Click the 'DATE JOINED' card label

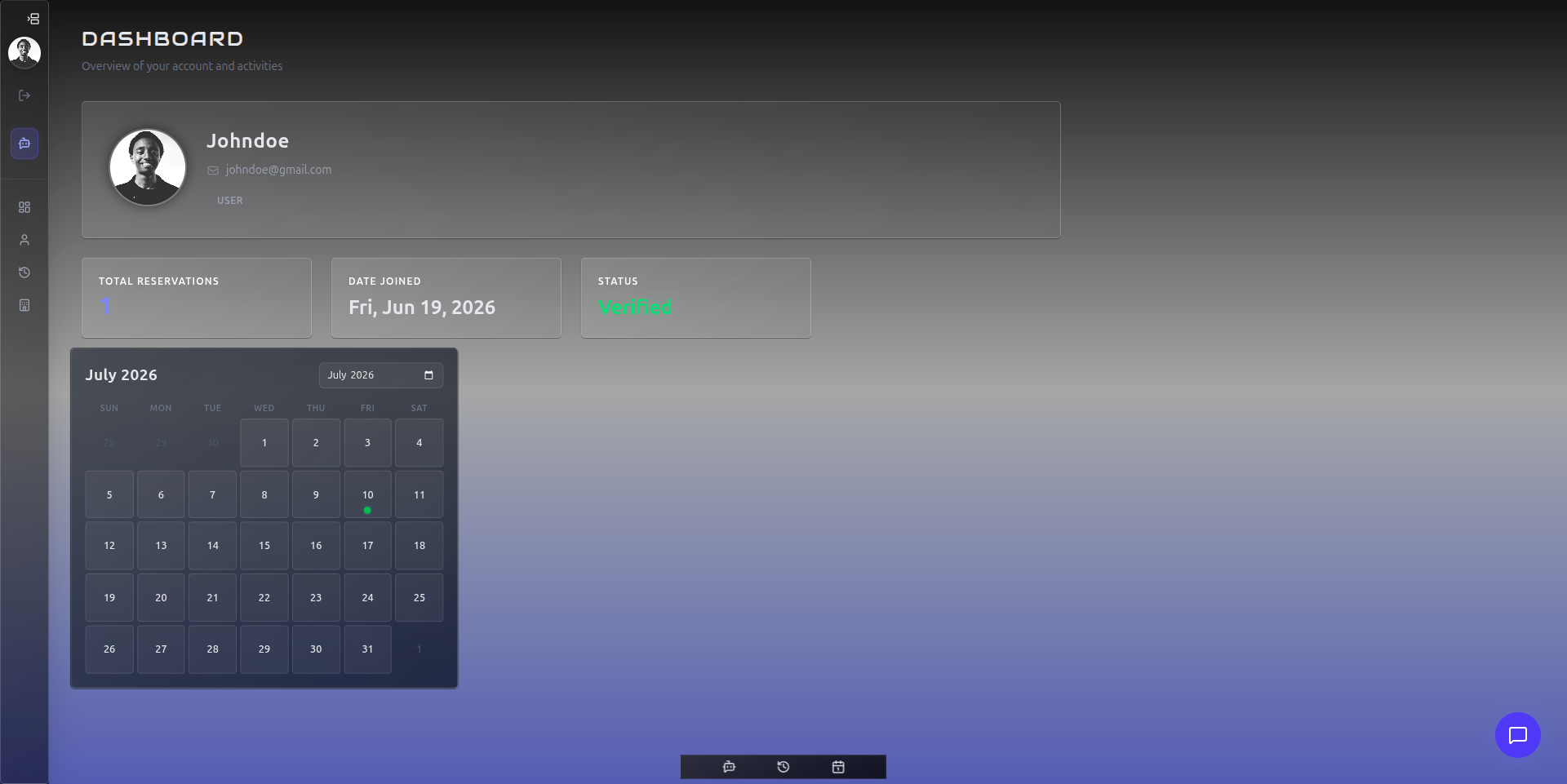point(384,281)
